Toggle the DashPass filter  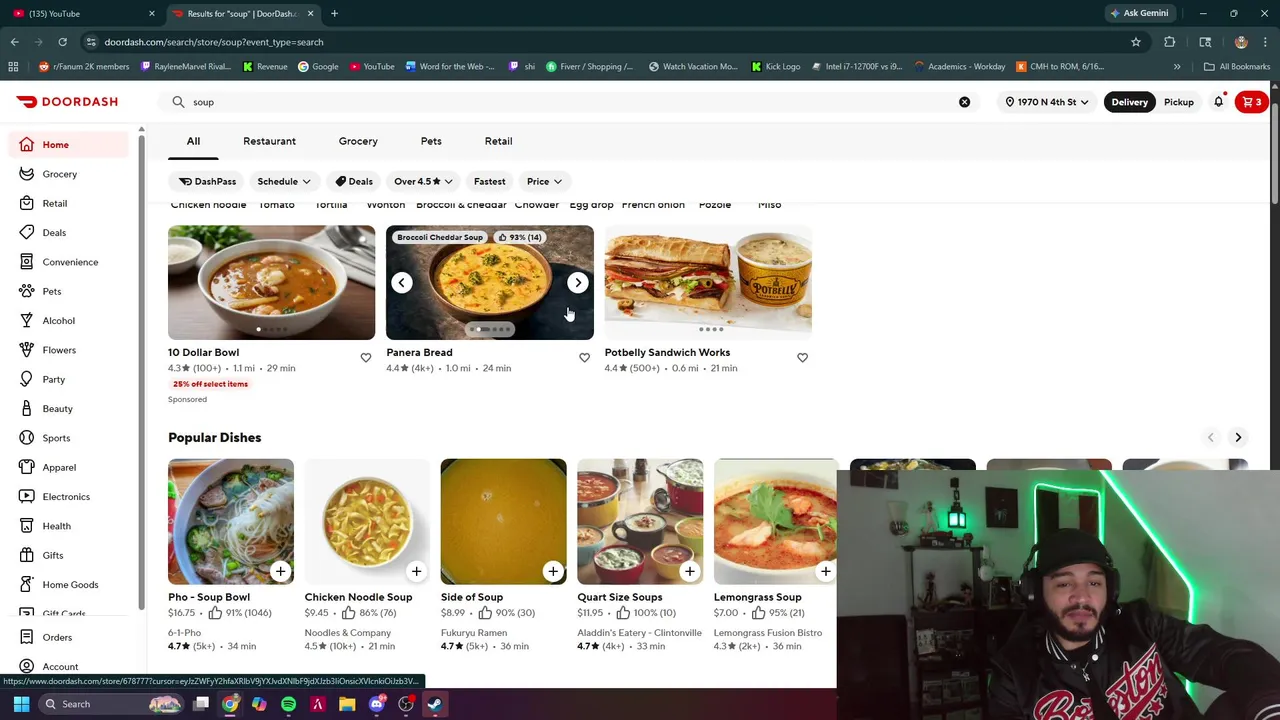tap(207, 182)
